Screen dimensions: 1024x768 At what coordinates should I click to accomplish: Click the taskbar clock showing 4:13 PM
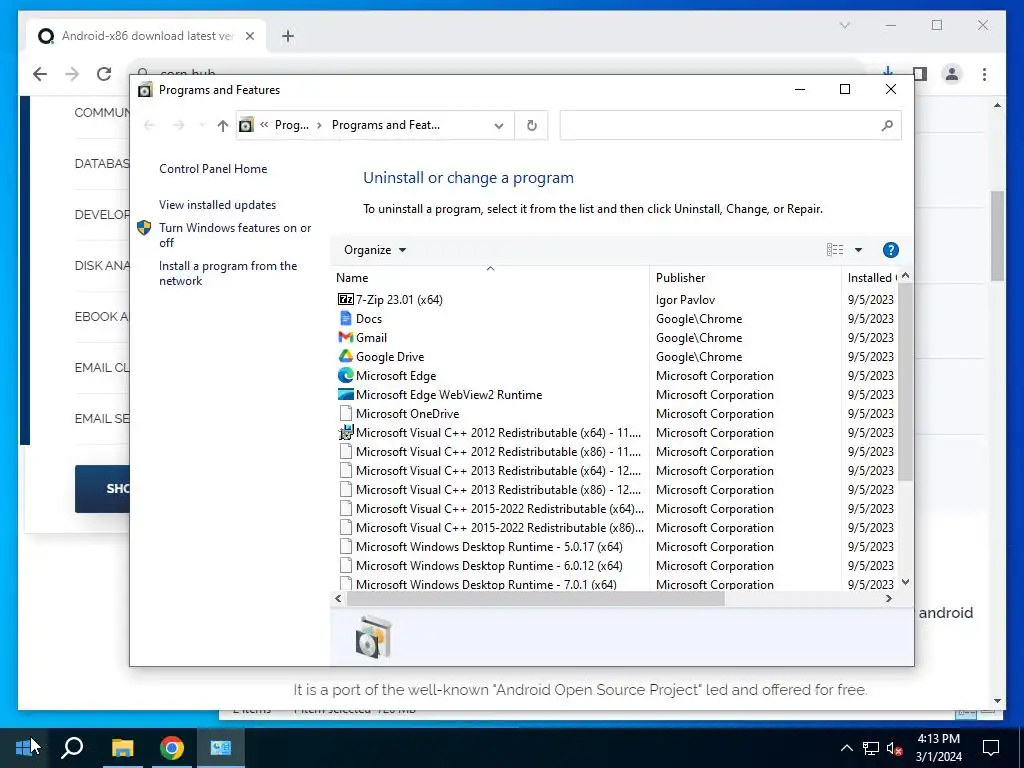point(938,748)
